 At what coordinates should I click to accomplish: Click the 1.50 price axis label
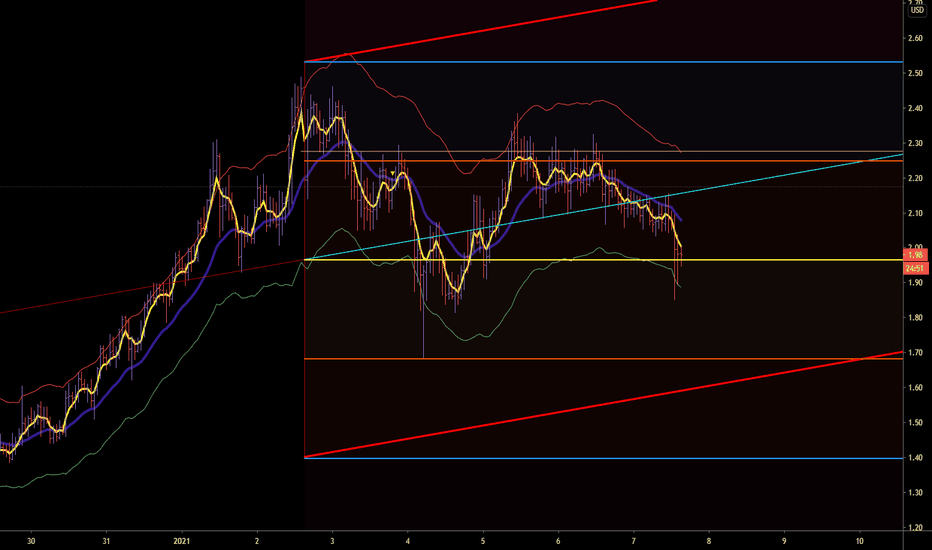[x=915, y=423]
